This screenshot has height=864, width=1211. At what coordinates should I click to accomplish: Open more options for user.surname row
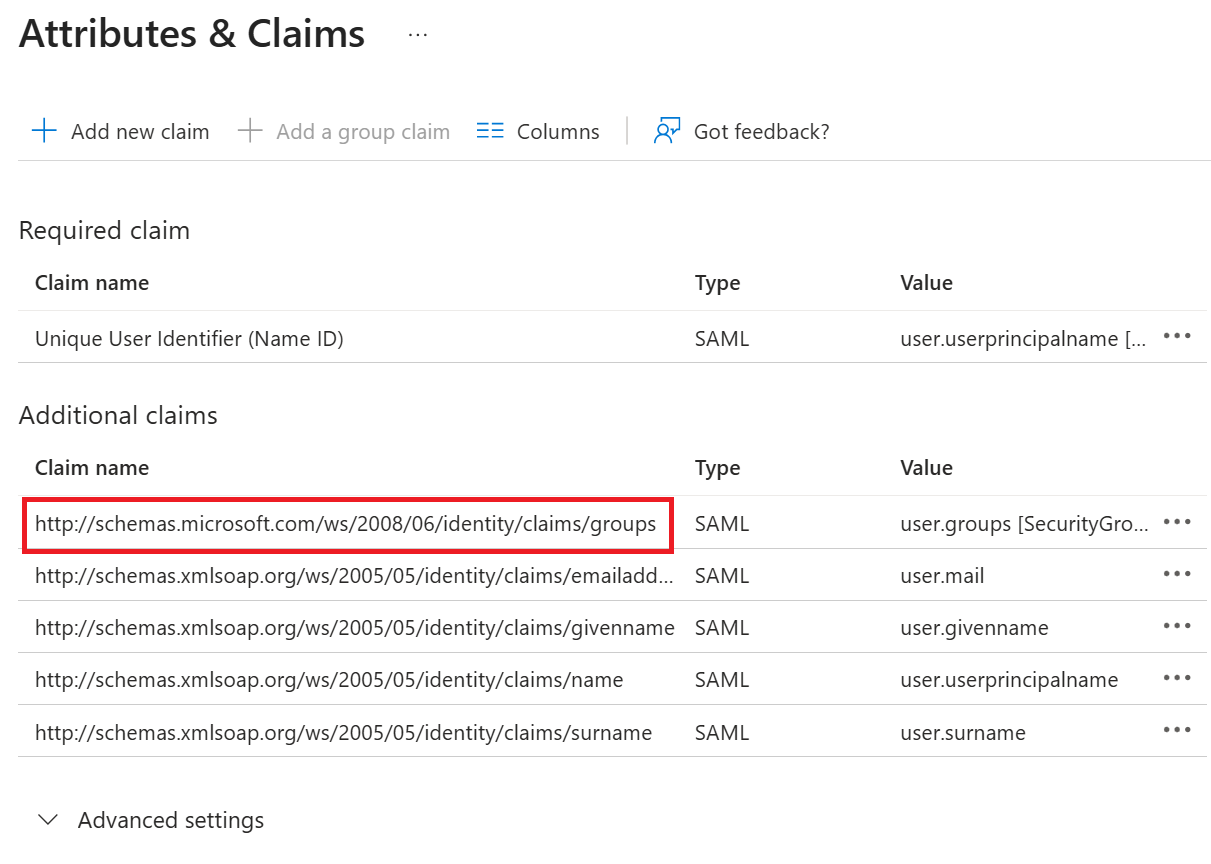pos(1177,730)
